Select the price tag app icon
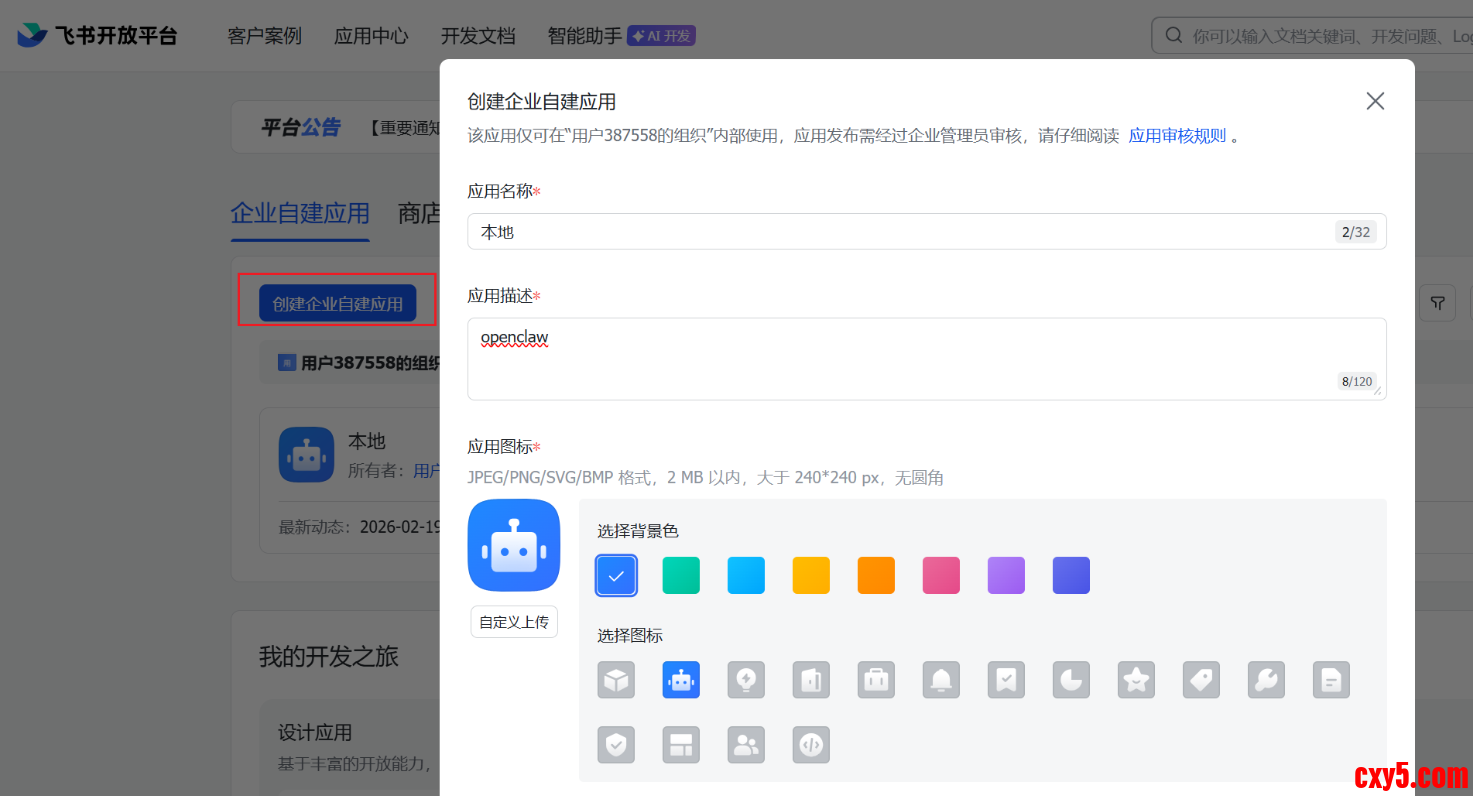Screen dimensions: 1473x796 1201,680
